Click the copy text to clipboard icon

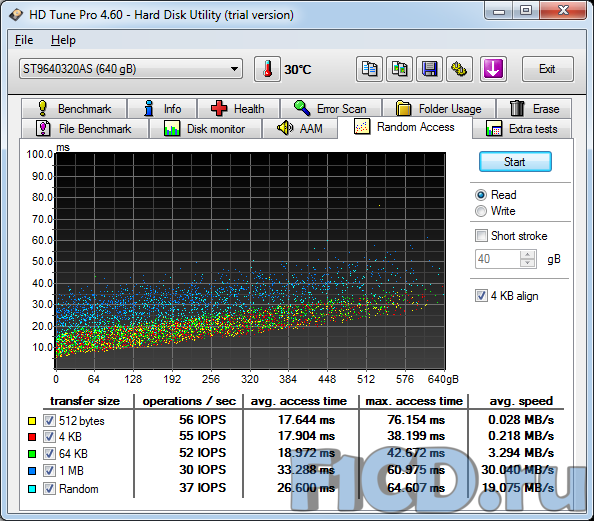pyautogui.click(x=369, y=69)
